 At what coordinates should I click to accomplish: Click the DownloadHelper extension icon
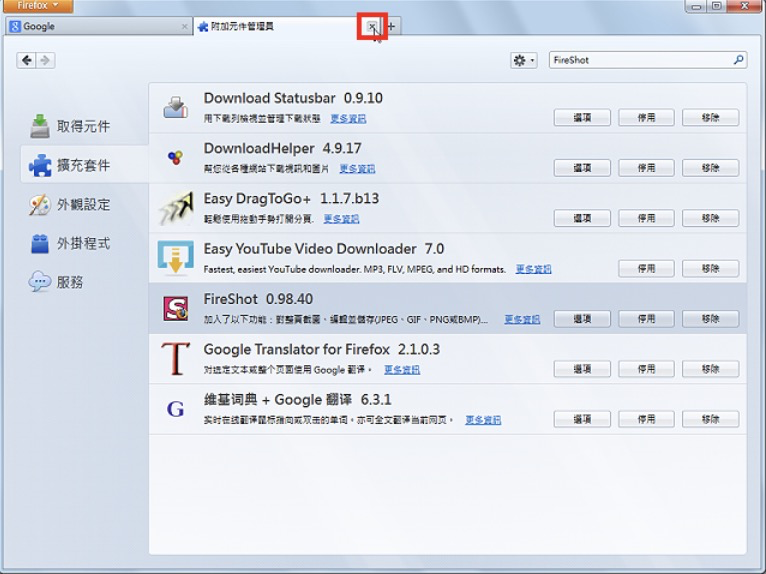(x=175, y=157)
